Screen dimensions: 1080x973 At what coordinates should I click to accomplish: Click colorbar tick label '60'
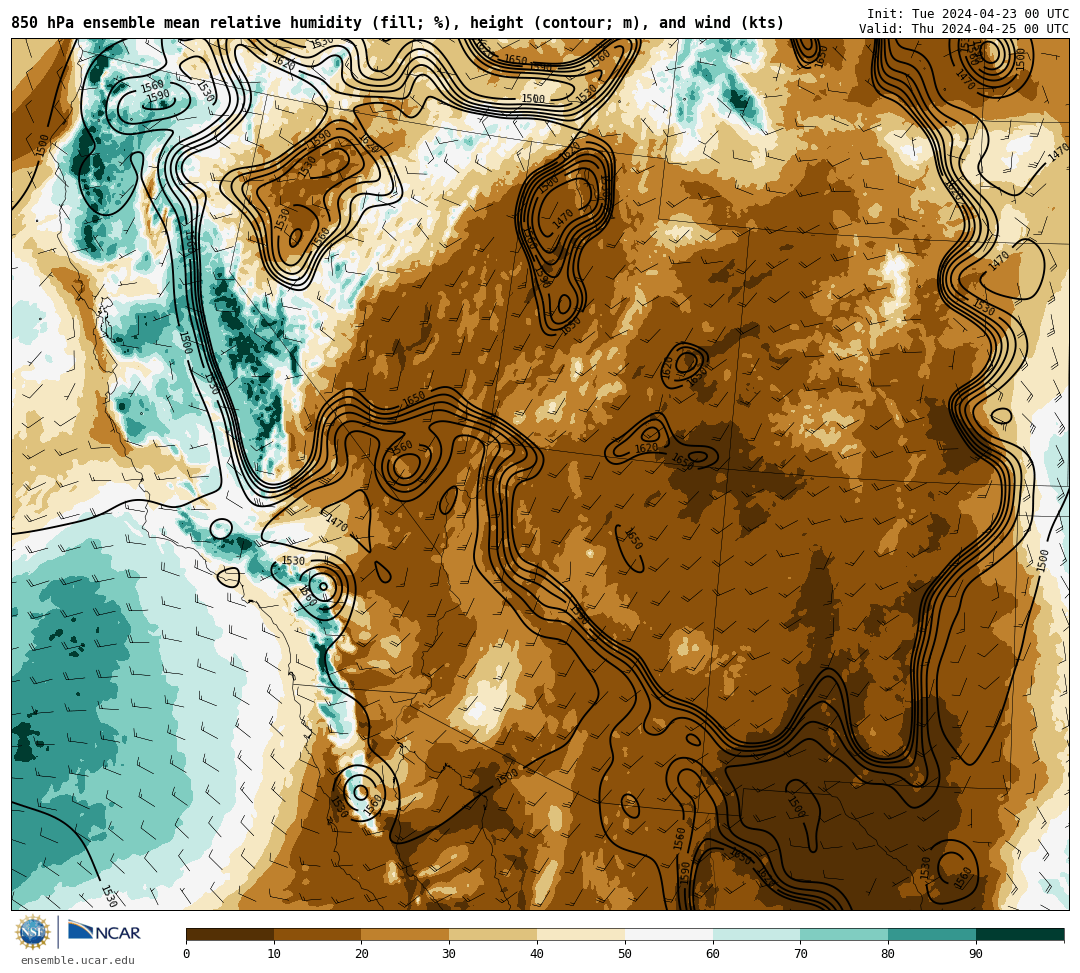tap(713, 954)
